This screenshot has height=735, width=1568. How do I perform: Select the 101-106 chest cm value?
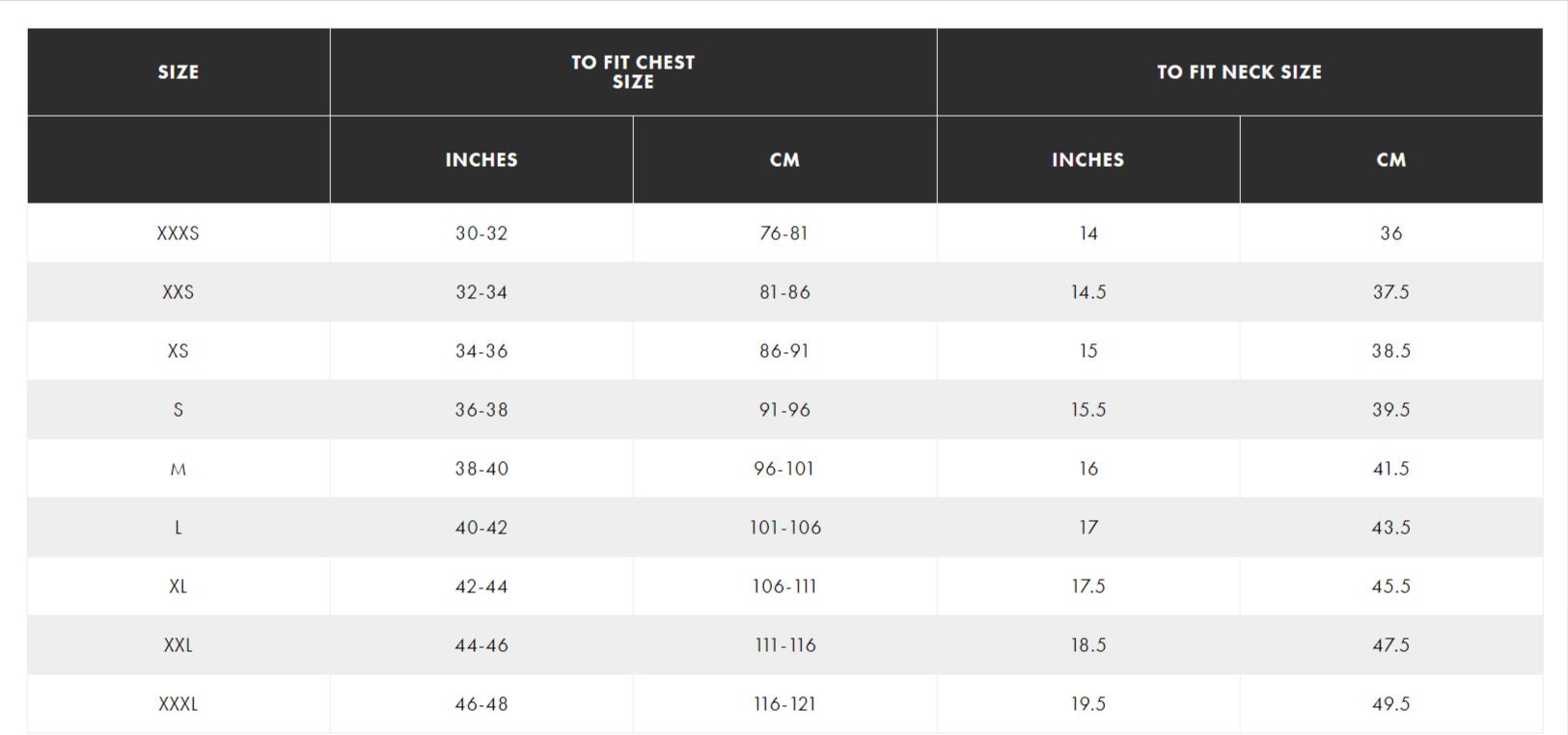785,528
